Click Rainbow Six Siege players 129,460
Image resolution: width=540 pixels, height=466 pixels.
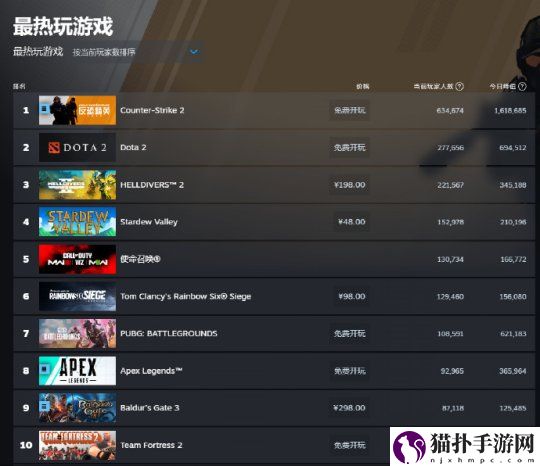tap(450, 297)
